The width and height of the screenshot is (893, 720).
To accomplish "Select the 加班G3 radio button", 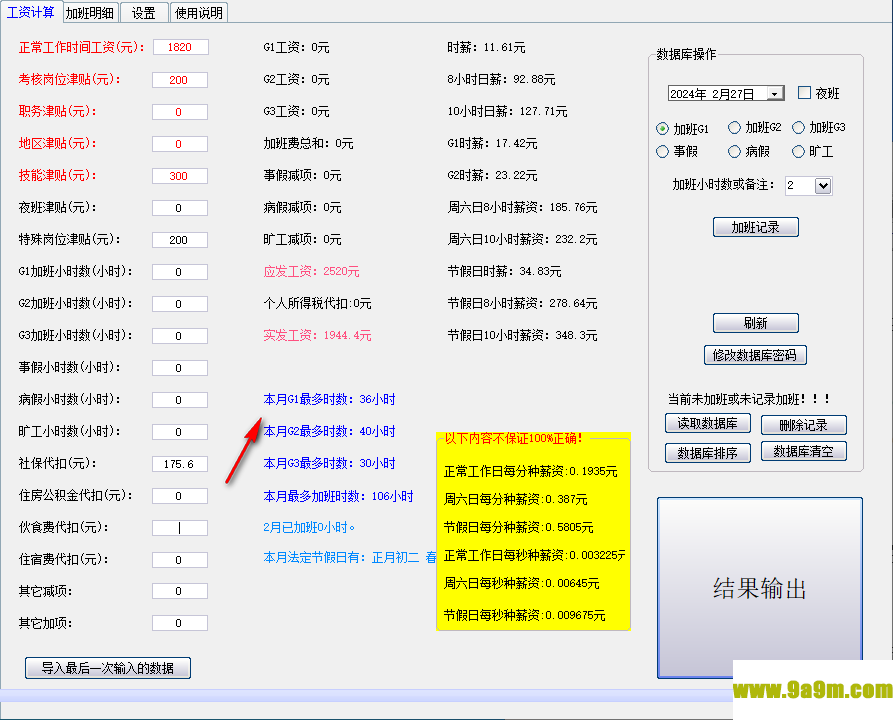I will pos(798,128).
